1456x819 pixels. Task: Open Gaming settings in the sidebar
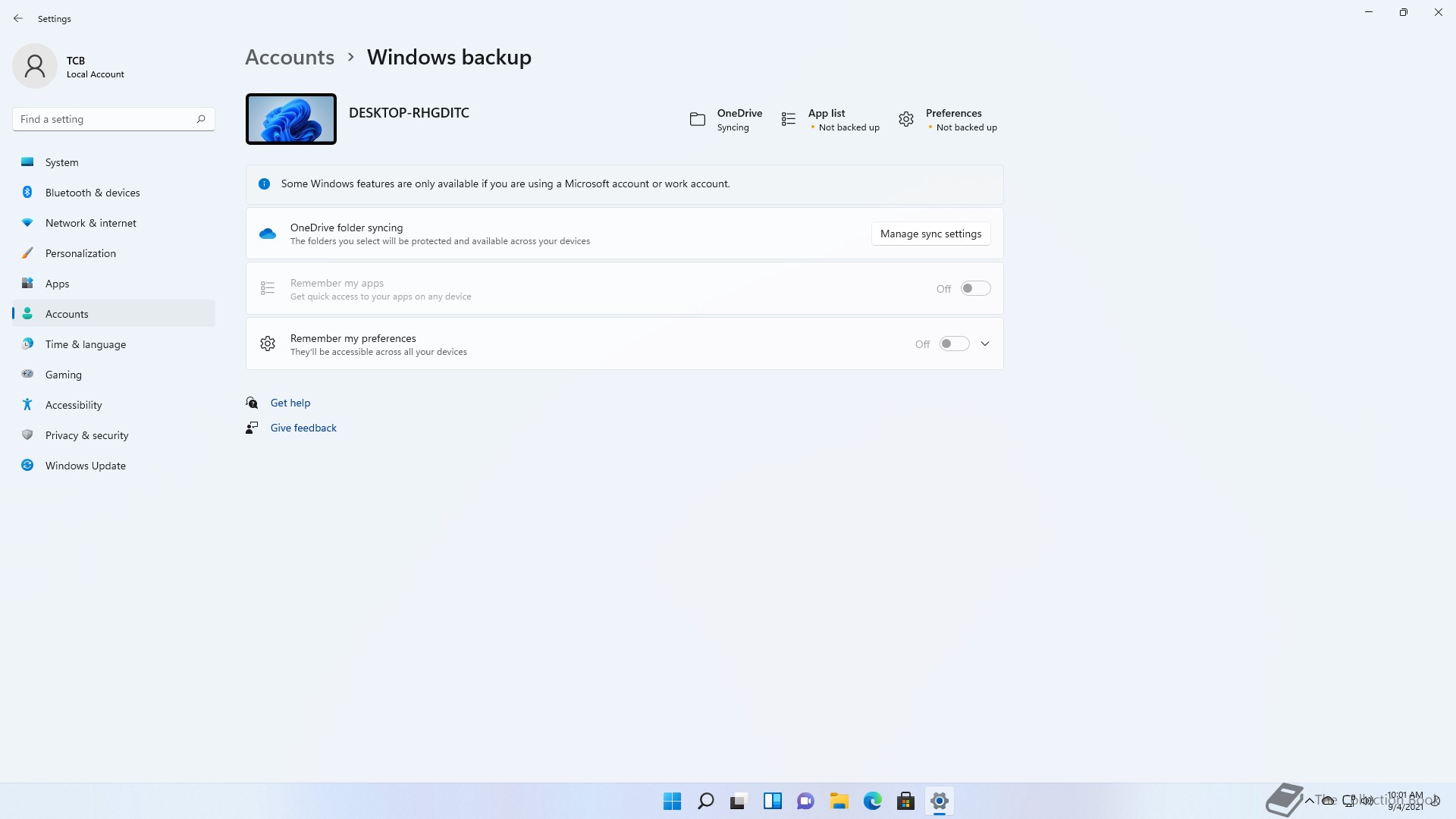coord(114,375)
